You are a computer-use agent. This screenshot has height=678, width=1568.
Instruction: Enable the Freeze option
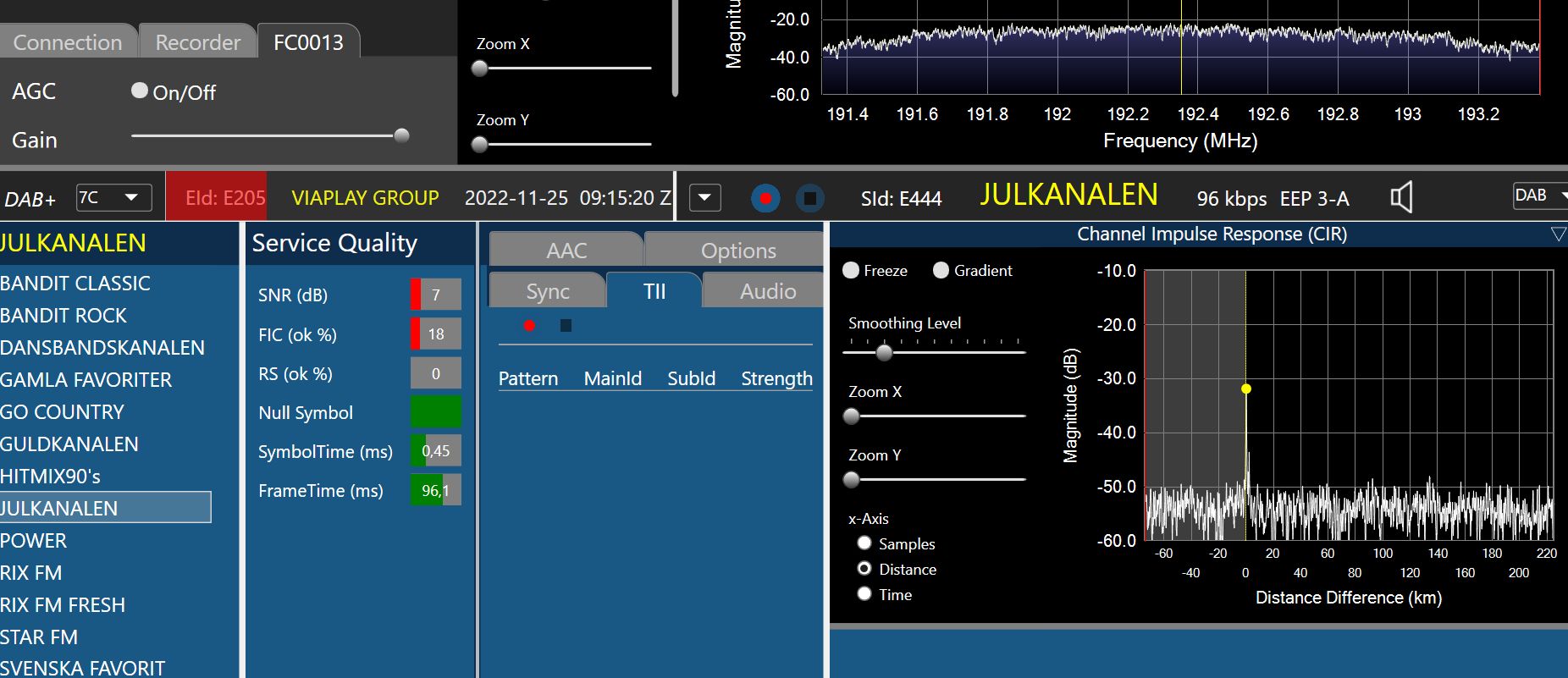(852, 271)
